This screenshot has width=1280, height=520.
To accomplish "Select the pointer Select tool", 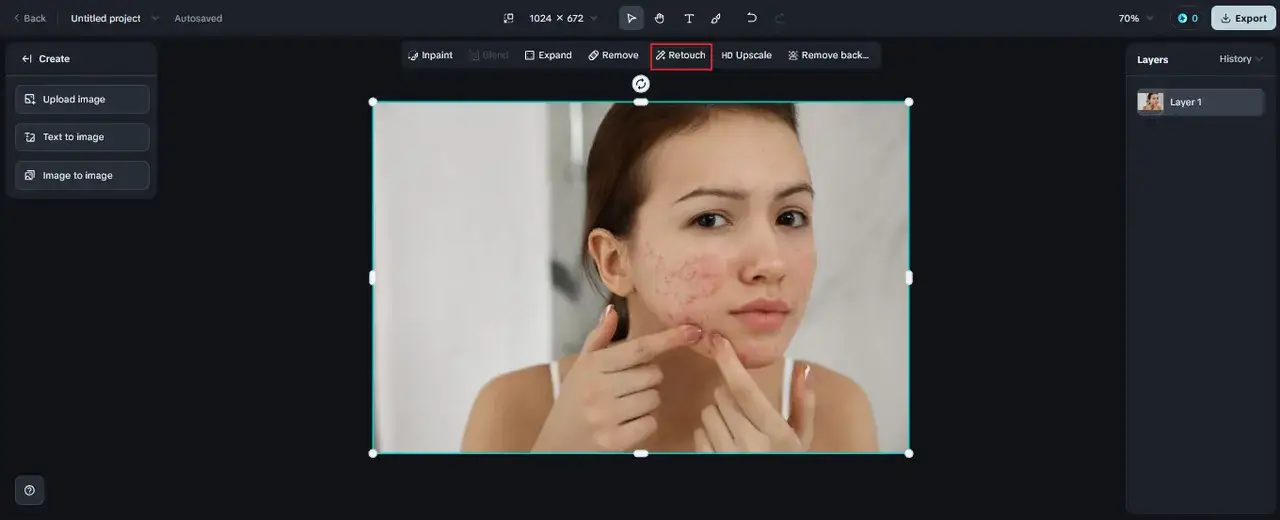I will (x=631, y=18).
